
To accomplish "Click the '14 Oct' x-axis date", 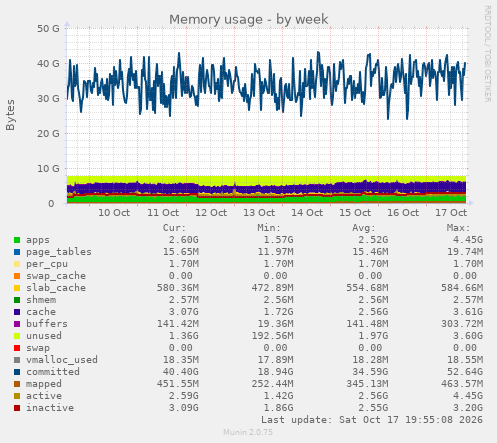I will (x=307, y=213).
